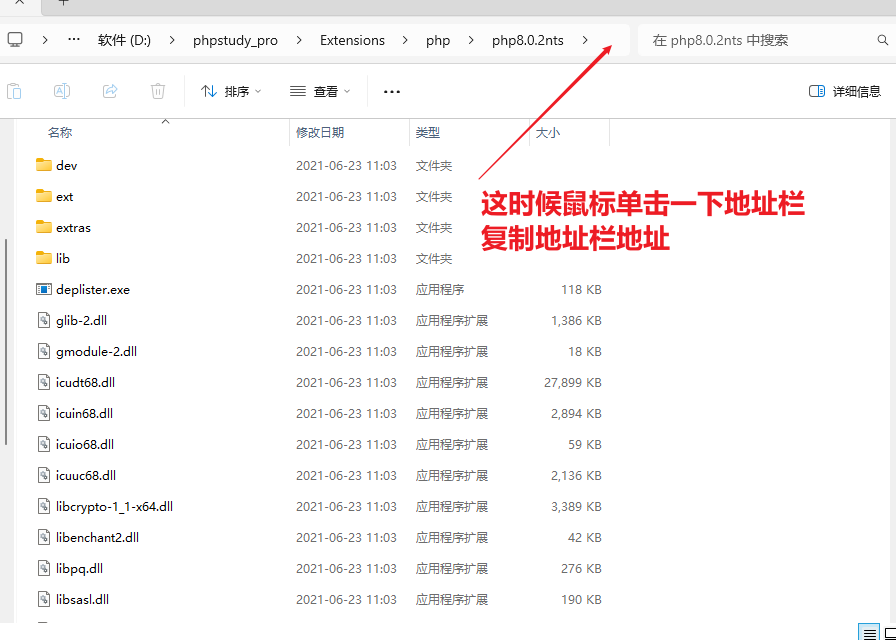Switch to details list view in status bar
The height and width of the screenshot is (640, 896).
click(x=870, y=632)
